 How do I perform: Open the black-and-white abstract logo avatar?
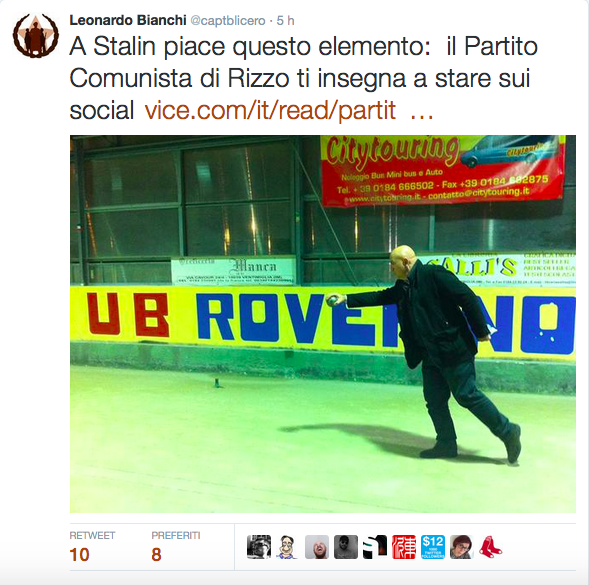375,547
